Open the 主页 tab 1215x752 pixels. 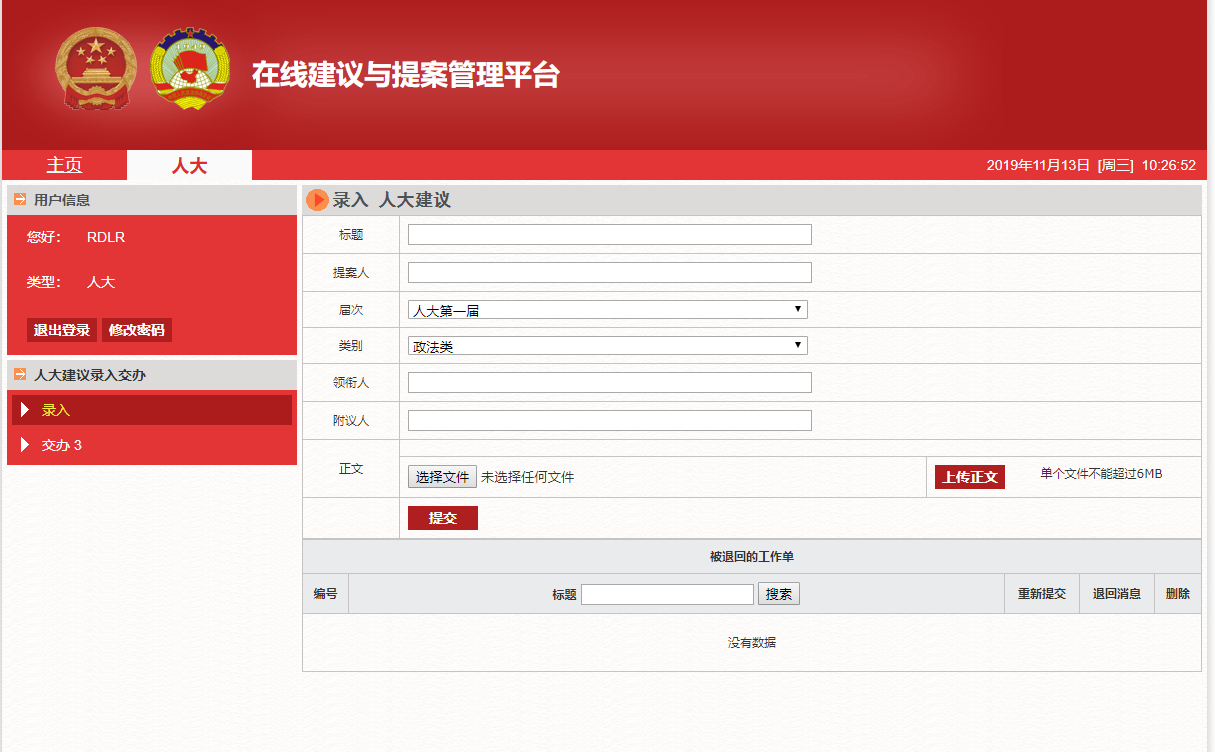64,165
